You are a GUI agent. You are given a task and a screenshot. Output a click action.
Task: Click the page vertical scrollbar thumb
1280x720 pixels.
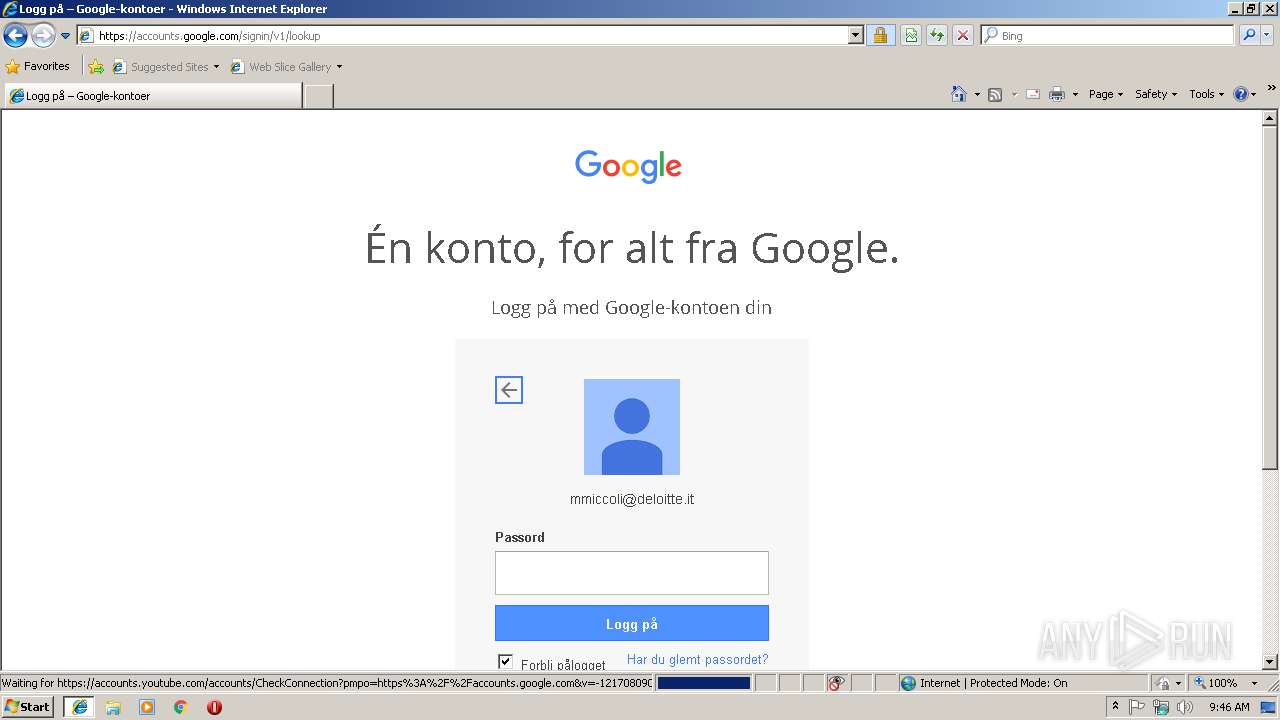point(1270,298)
